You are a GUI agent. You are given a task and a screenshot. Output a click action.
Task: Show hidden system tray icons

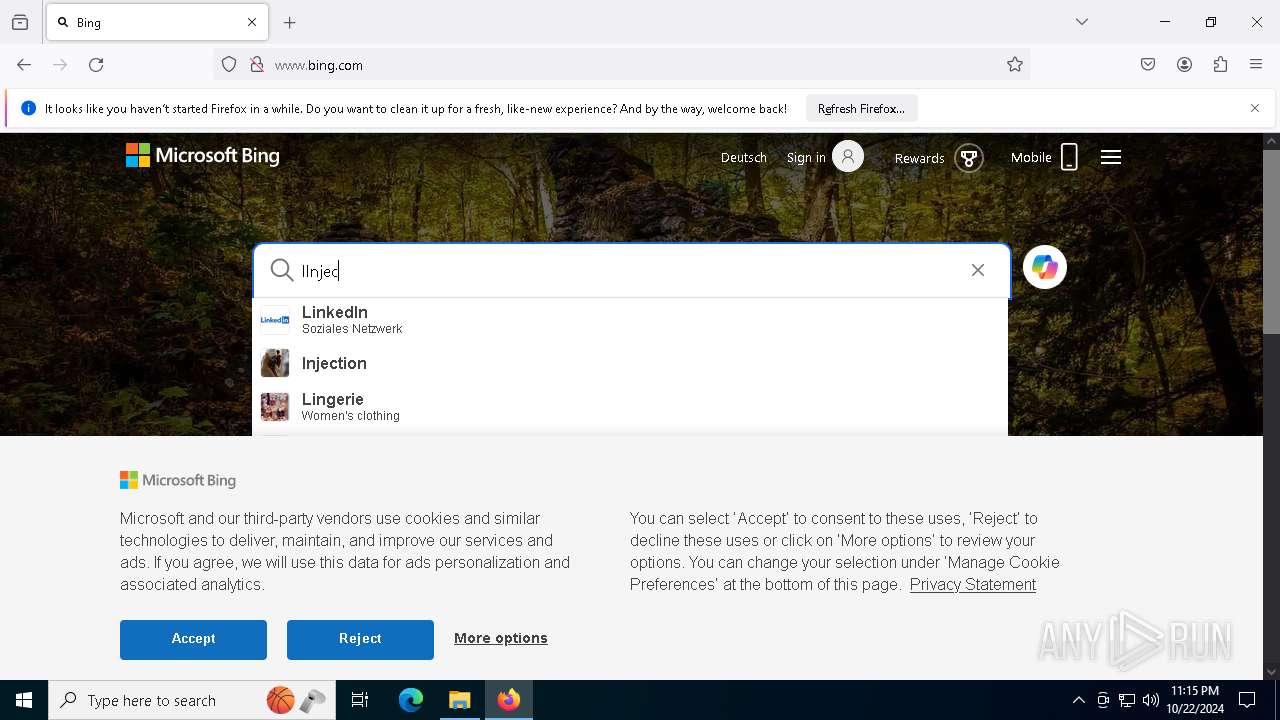(x=1078, y=700)
